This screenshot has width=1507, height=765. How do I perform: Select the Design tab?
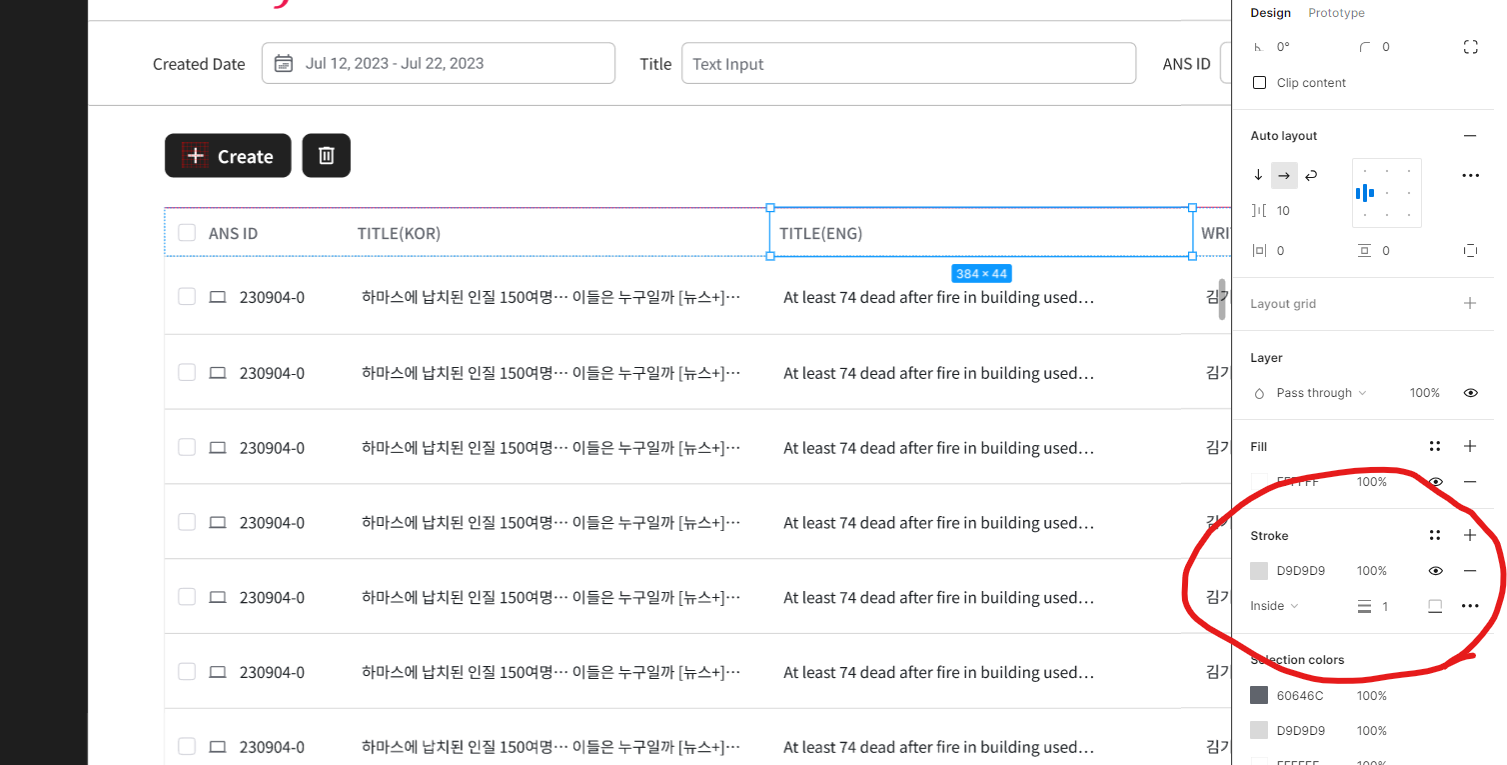click(x=1270, y=13)
